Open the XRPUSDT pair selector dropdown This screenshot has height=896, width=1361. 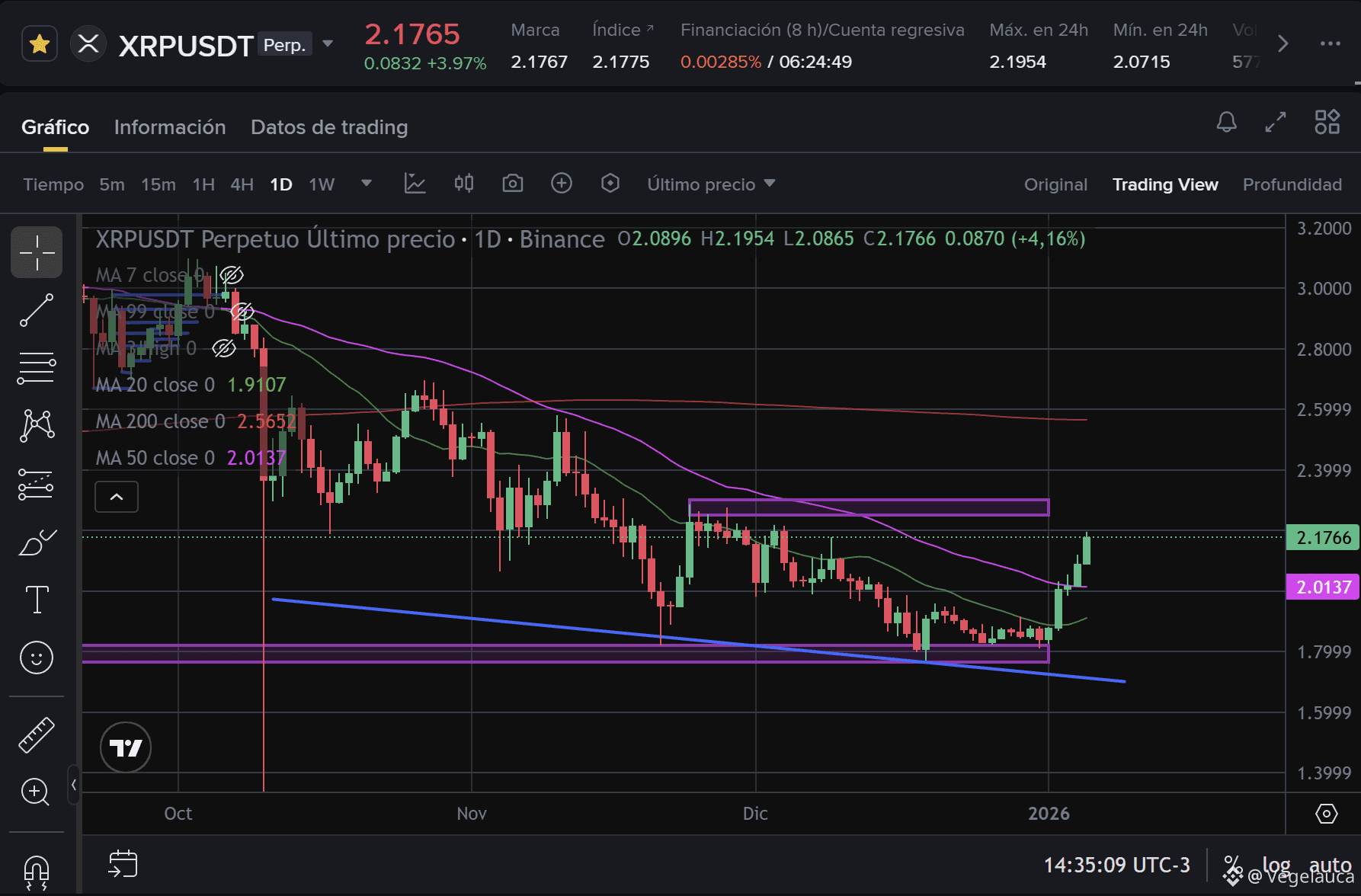point(328,44)
